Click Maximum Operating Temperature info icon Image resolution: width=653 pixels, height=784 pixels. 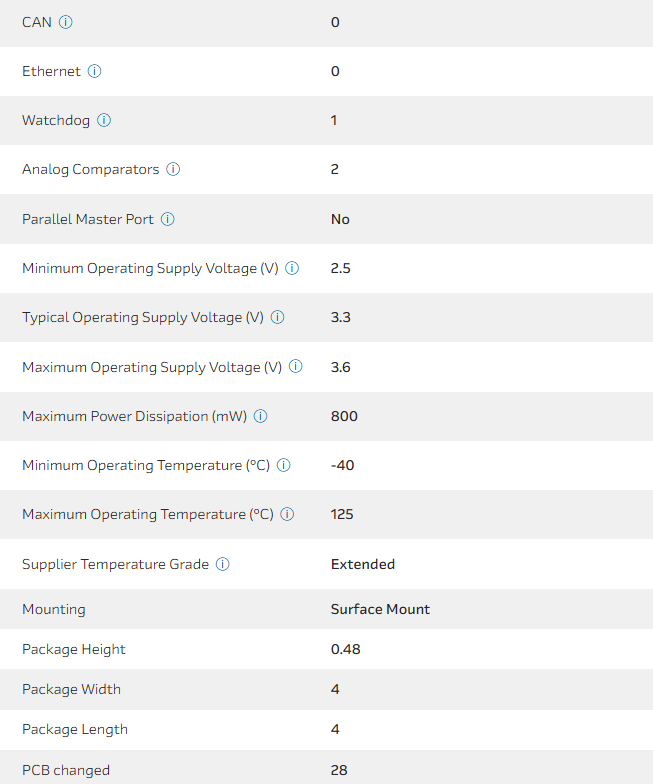[287, 514]
